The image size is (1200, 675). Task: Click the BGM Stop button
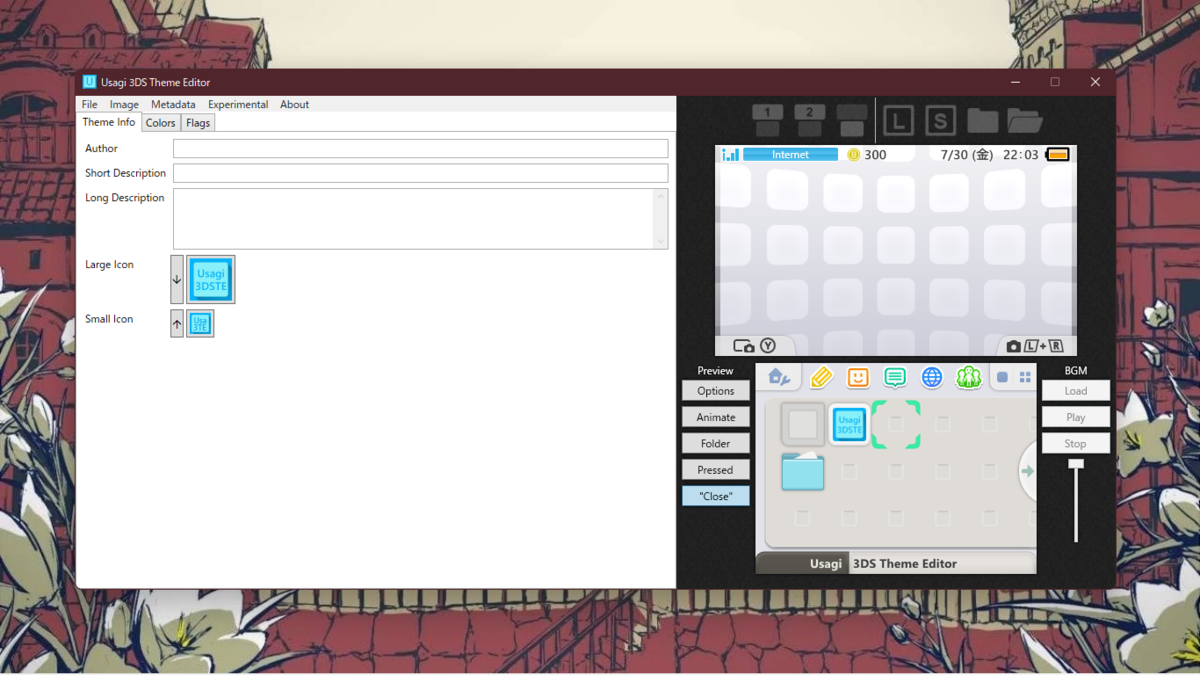[1076, 443]
